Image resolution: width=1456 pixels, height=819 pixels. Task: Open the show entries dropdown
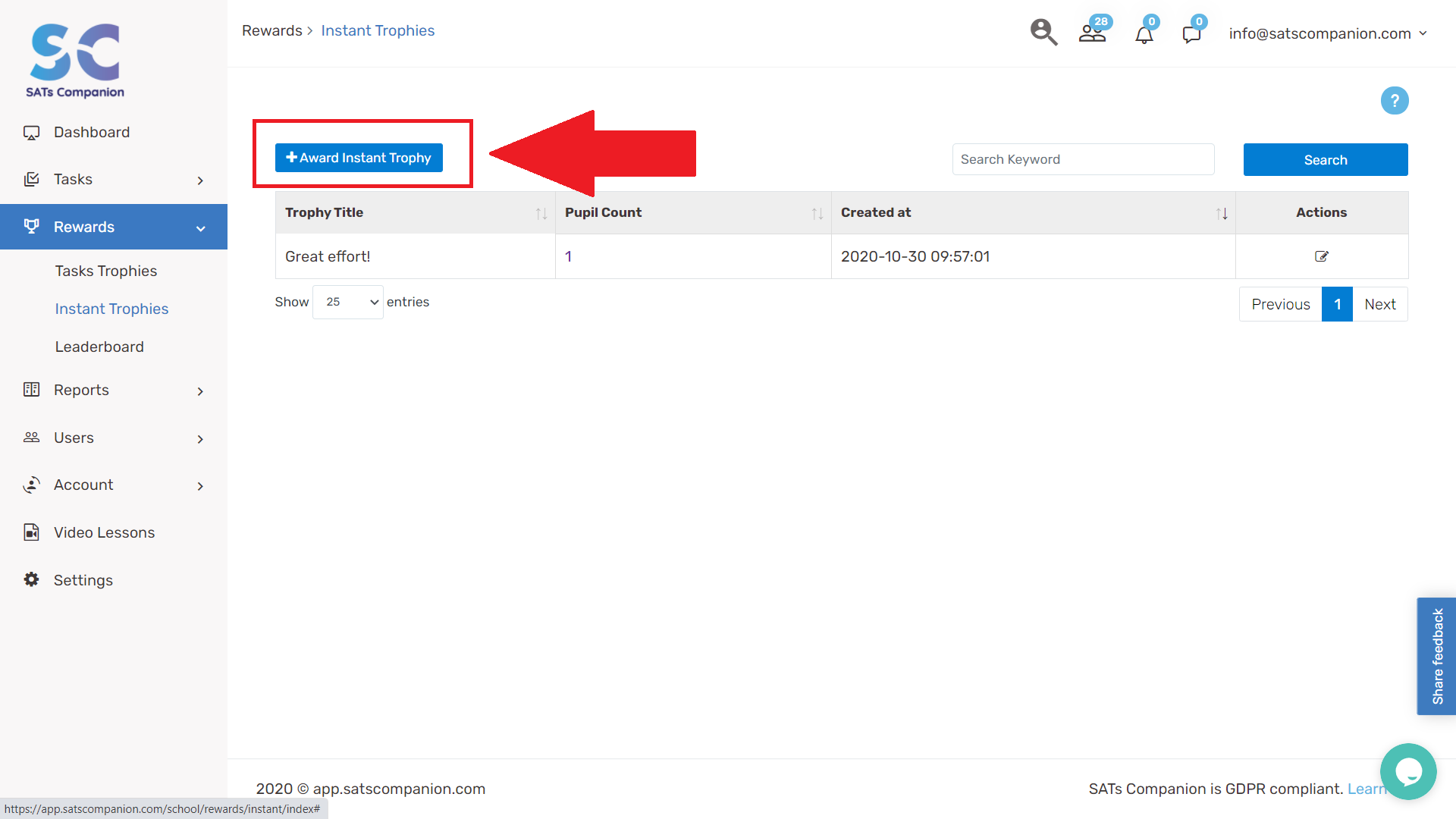[348, 302]
